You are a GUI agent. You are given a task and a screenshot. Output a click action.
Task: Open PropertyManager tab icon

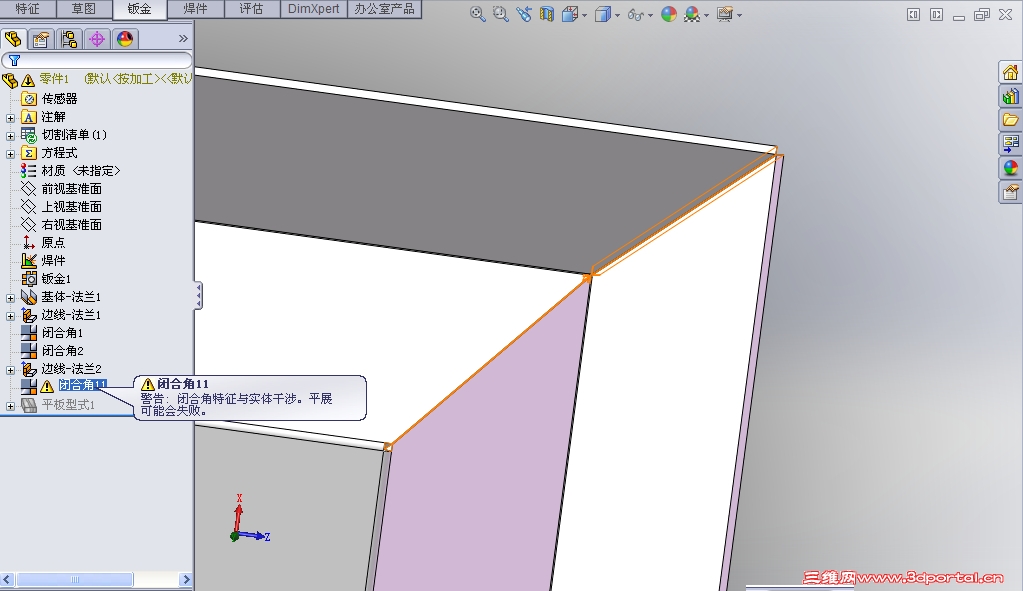(x=40, y=39)
